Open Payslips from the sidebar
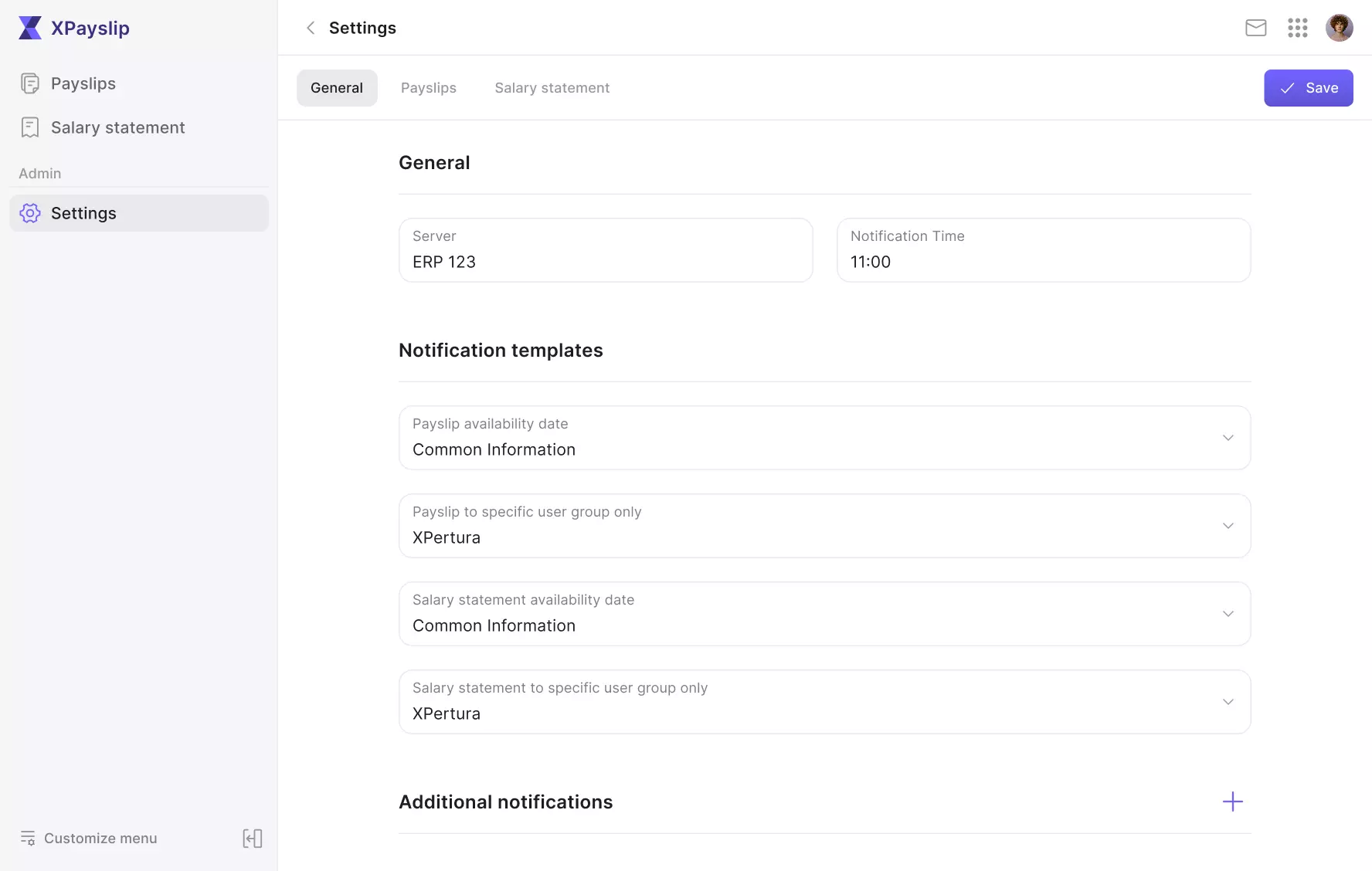 [x=139, y=83]
